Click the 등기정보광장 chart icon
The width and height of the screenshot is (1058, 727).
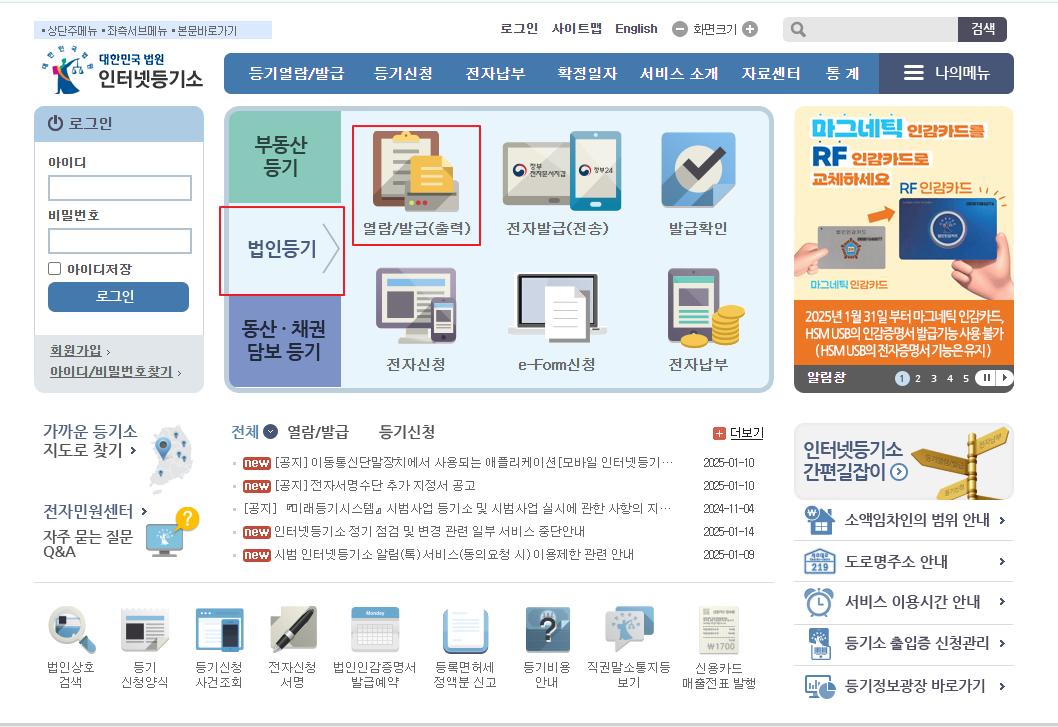pos(819,687)
